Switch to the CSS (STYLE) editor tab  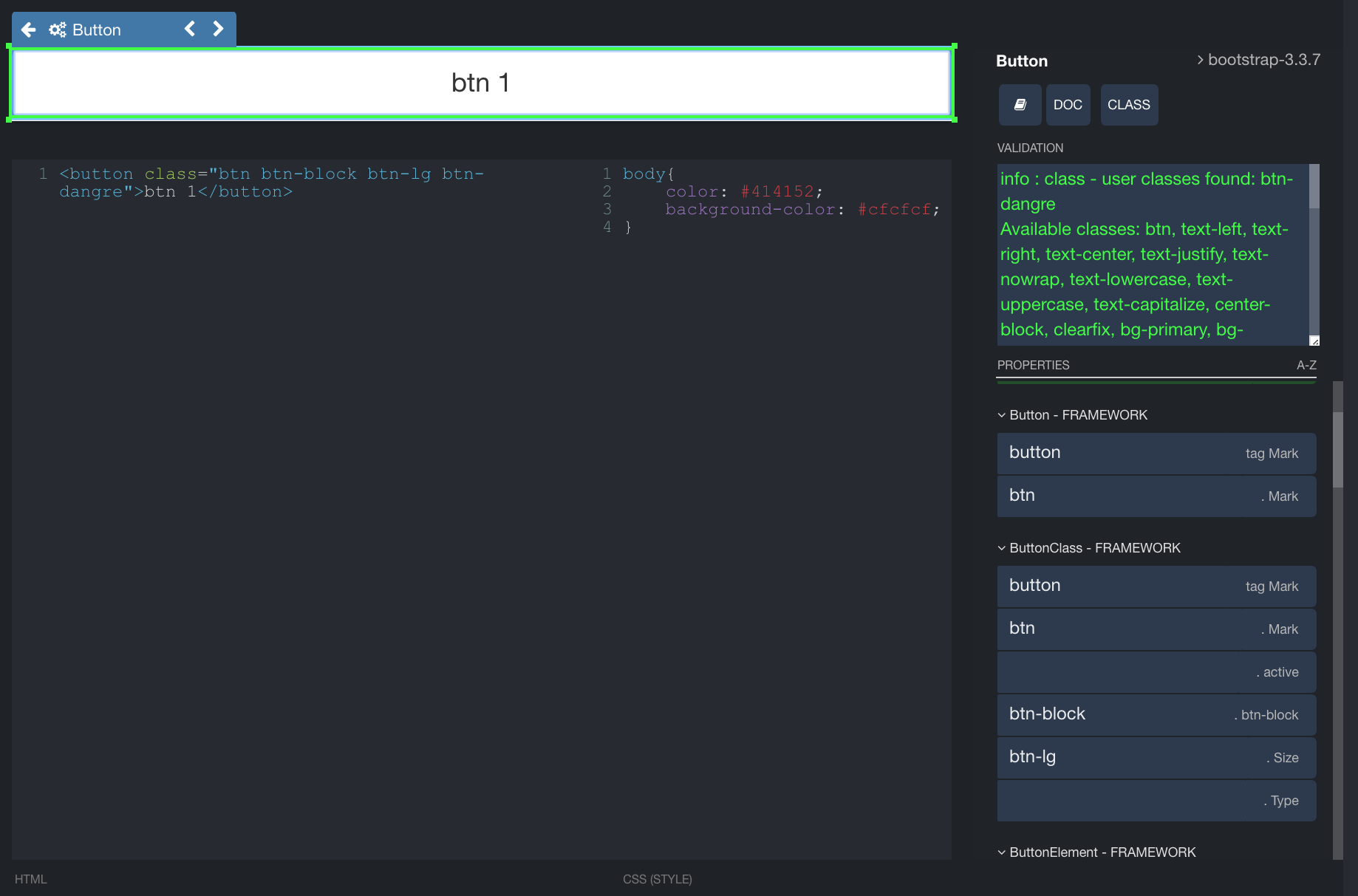[657, 879]
